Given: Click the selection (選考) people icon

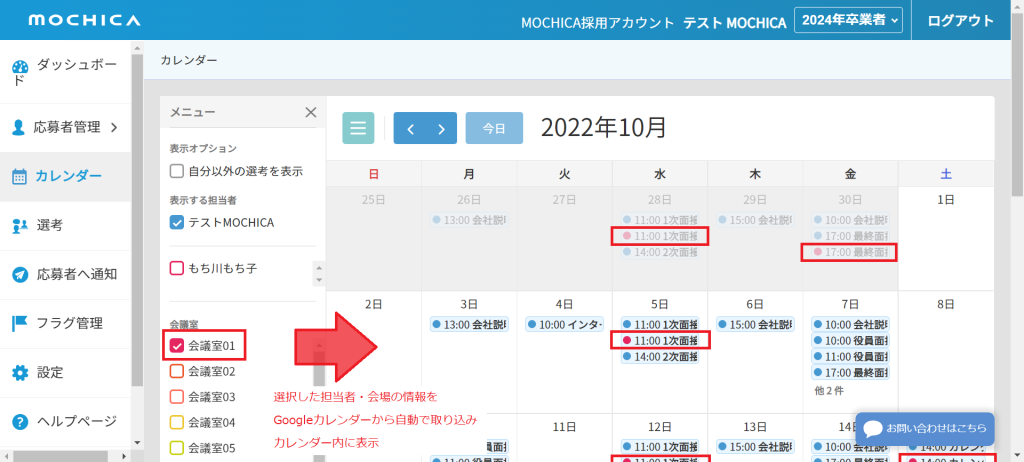Looking at the screenshot, I should (19, 226).
